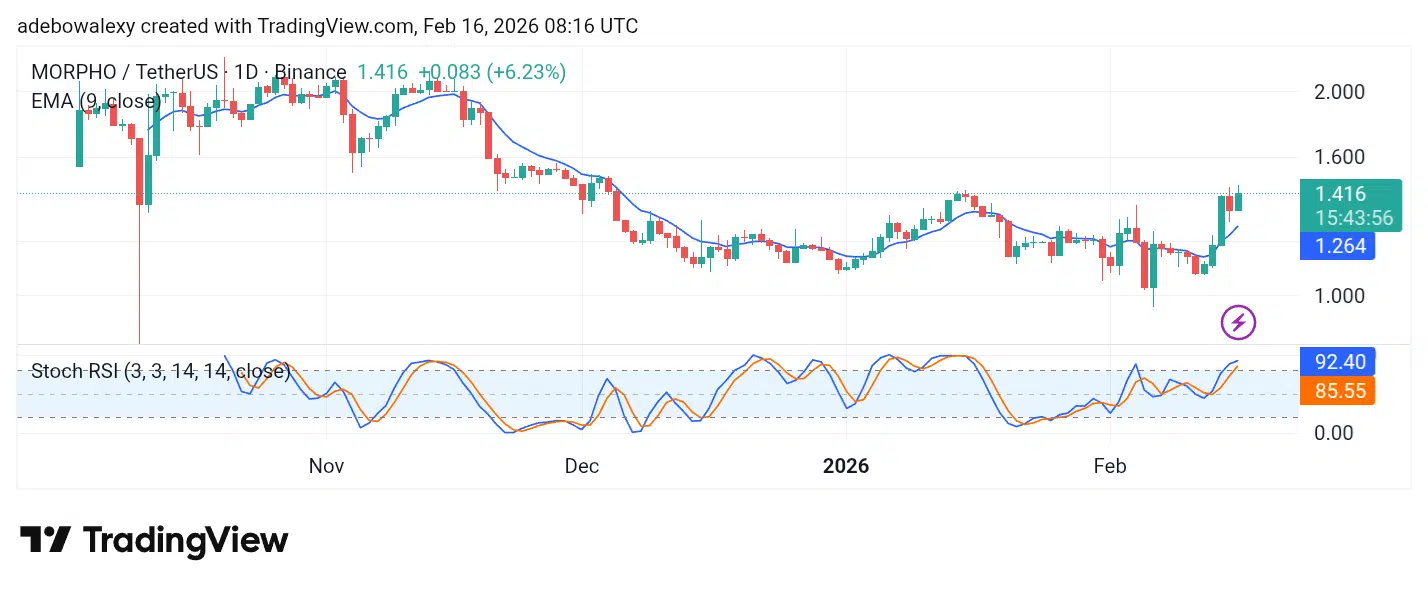This screenshot has height=591, width=1428.
Task: Click the 1.000 price scale level
Action: tap(1339, 296)
